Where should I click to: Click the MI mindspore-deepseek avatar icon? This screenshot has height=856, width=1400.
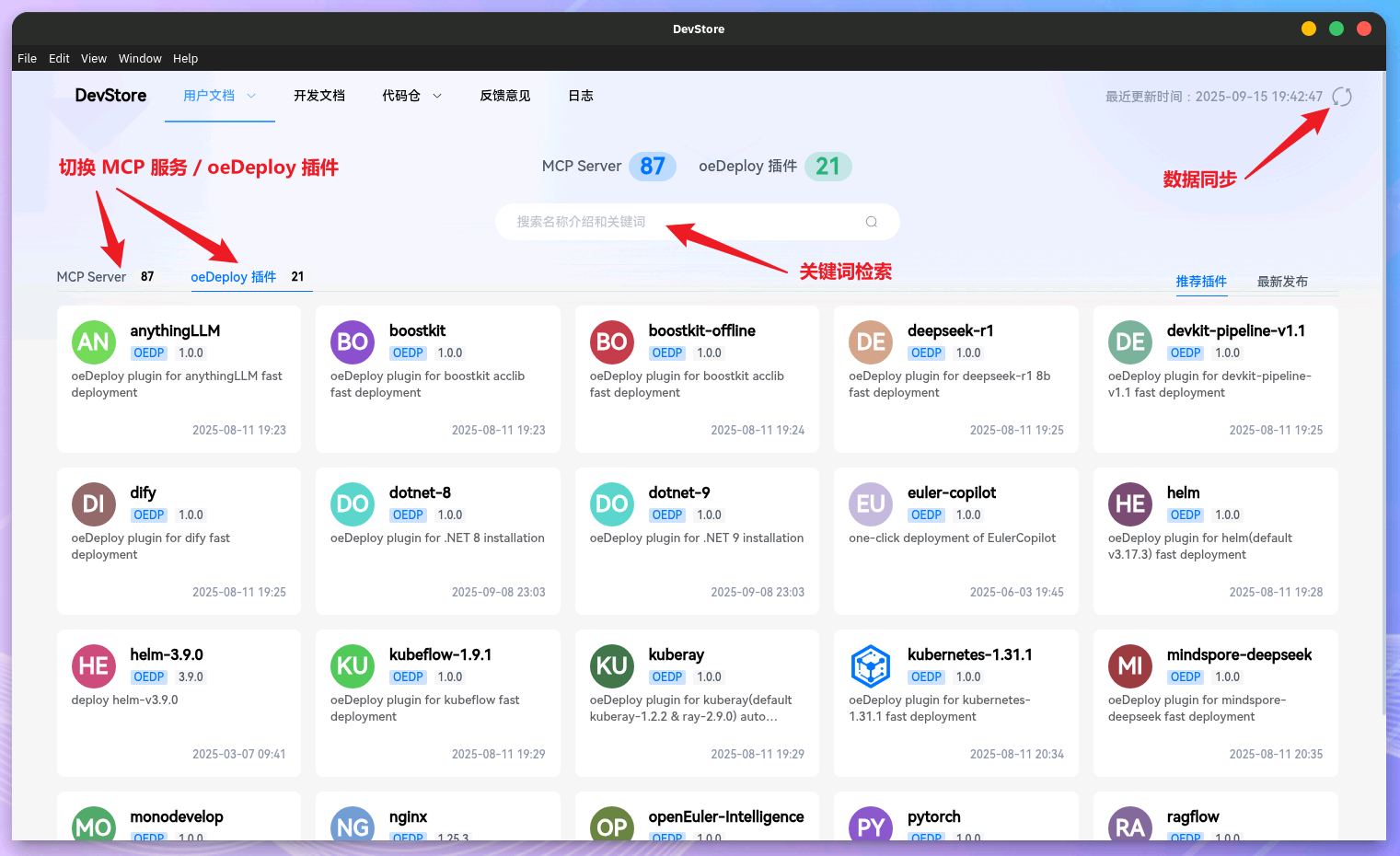coord(1129,666)
